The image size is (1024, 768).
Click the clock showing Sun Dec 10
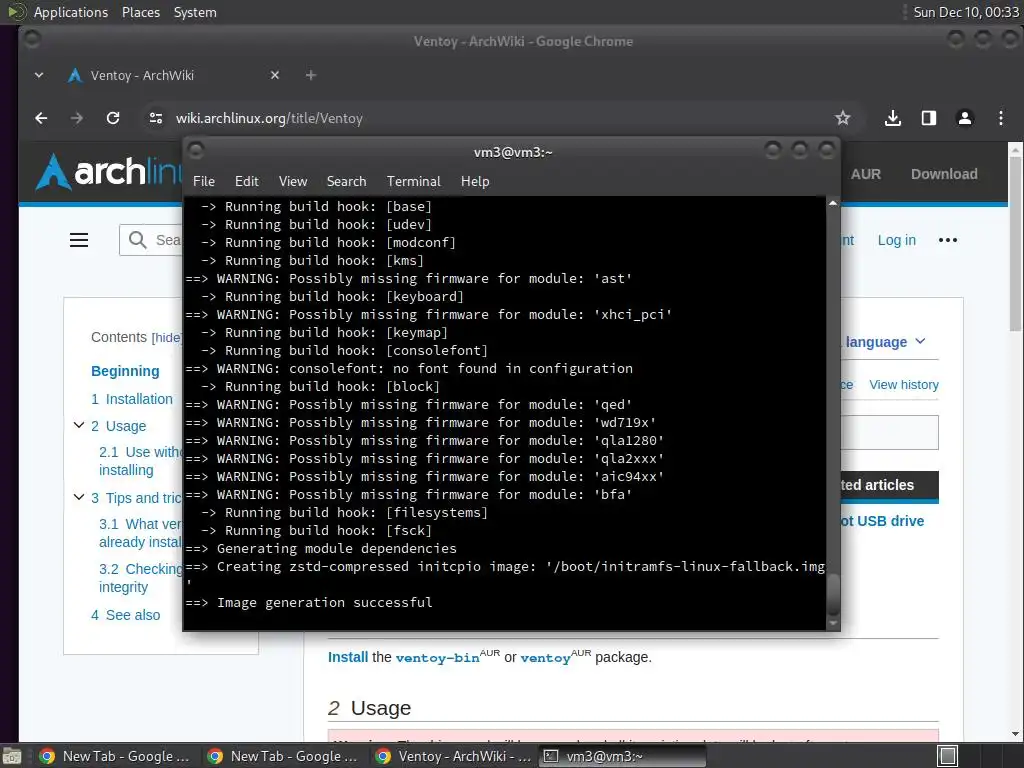966,12
